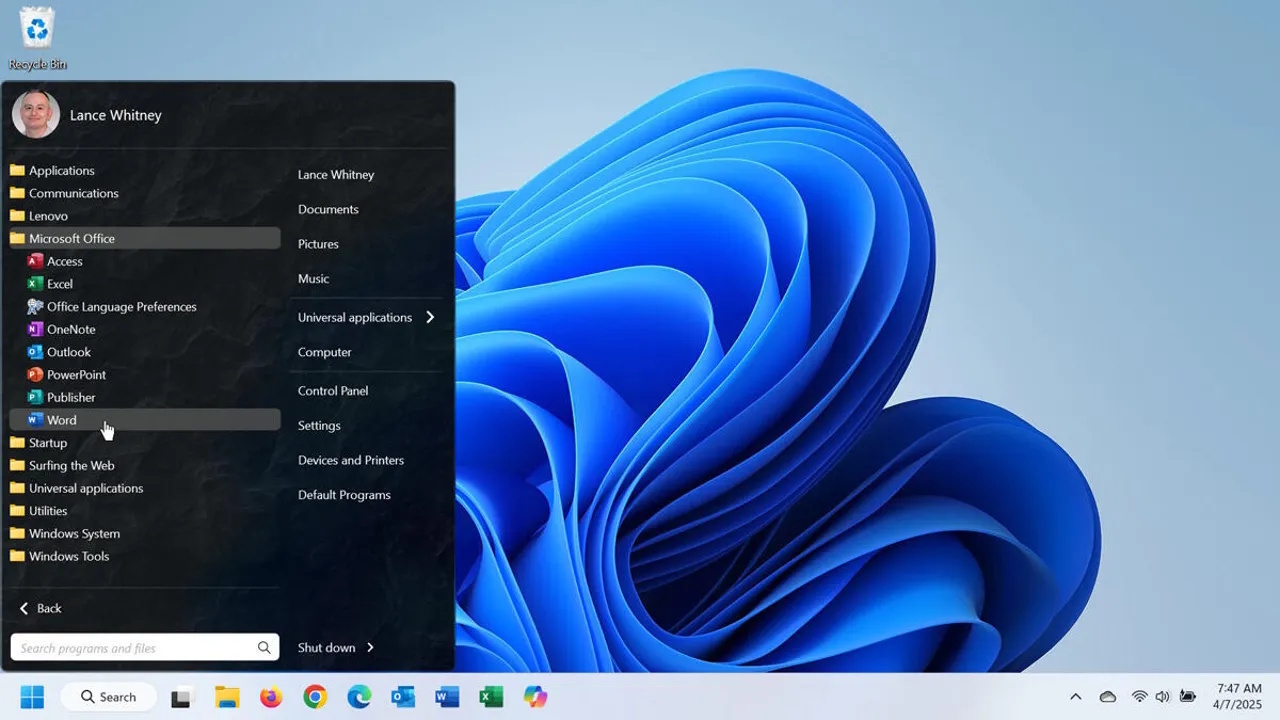Open Access from Microsoft Office folder
This screenshot has height=720, width=1280.
click(64, 261)
